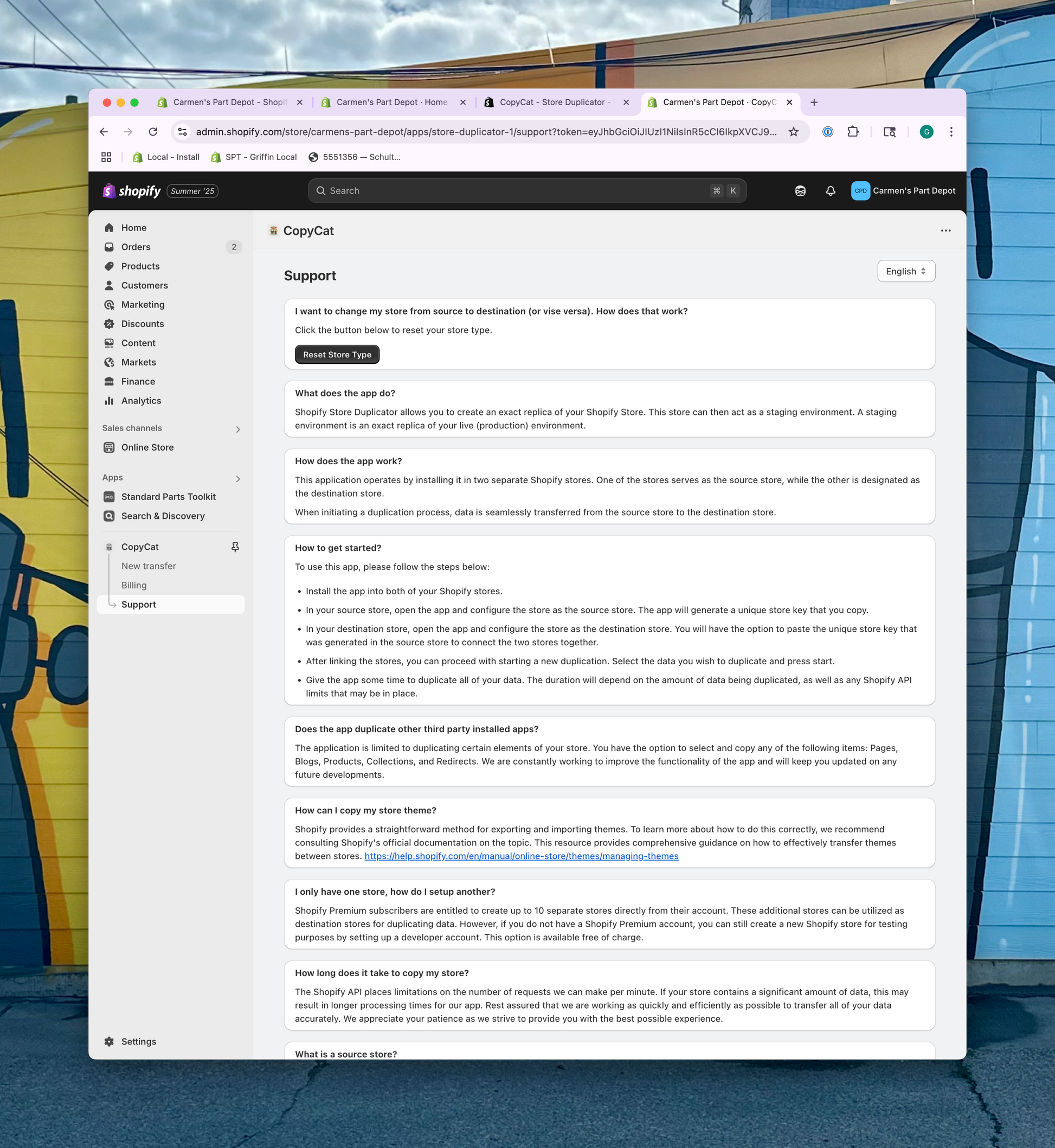The image size is (1055, 1148).
Task: Go back to the previous page
Action: 104,132
